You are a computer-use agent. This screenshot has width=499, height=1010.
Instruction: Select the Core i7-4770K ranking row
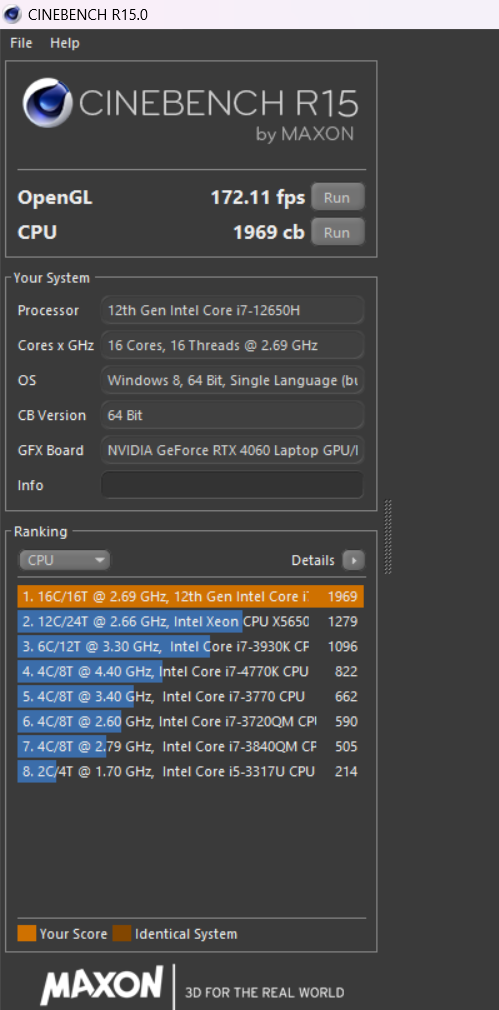(x=191, y=672)
